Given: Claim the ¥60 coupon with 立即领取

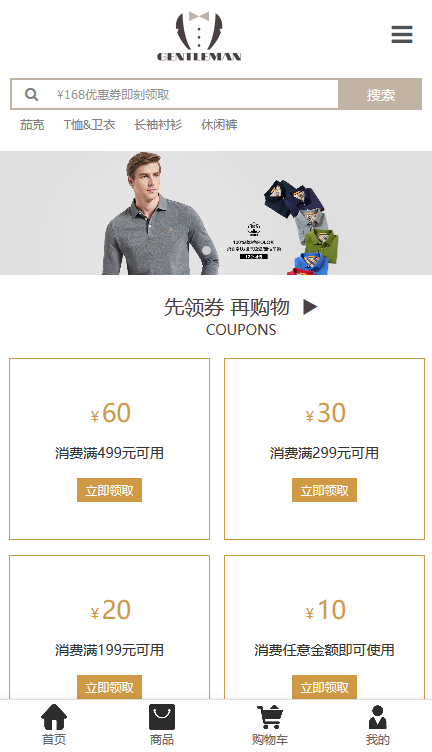Looking at the screenshot, I should [109, 490].
